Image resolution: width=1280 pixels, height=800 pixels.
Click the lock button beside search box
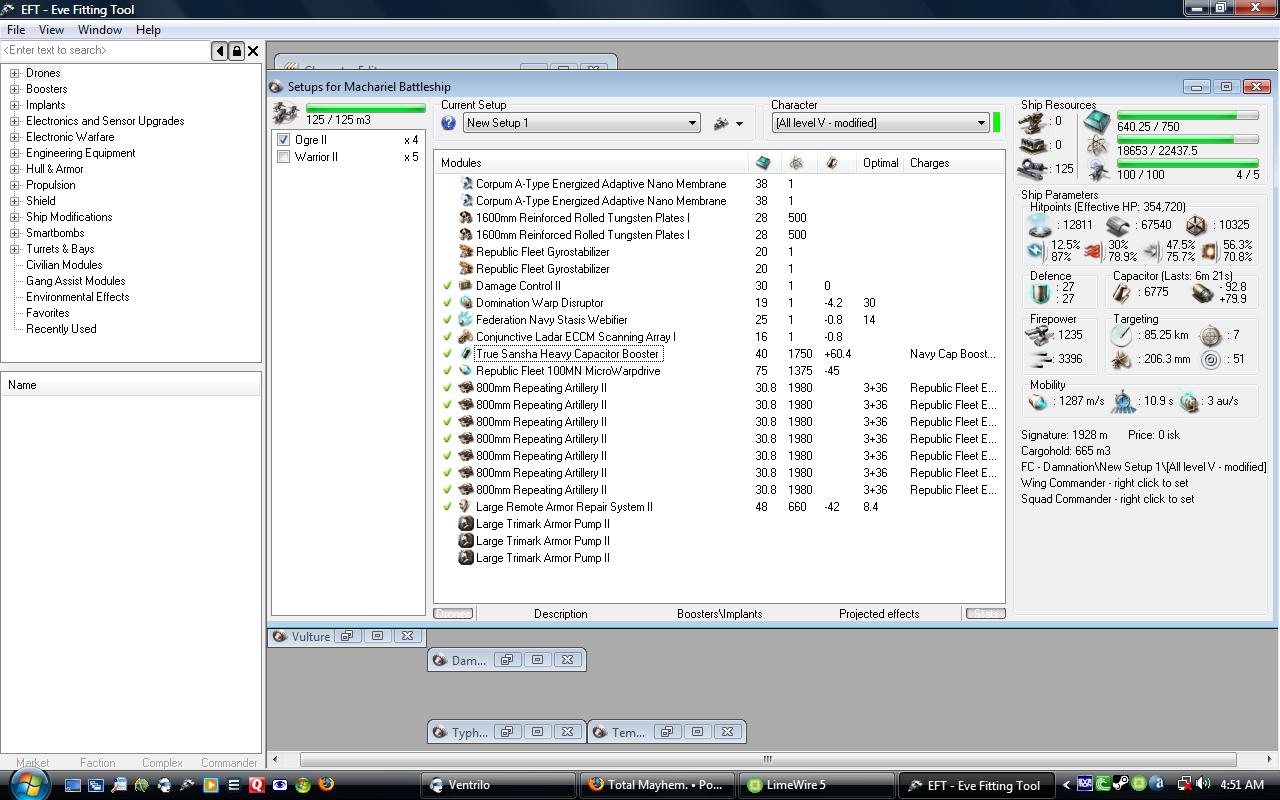[x=237, y=51]
